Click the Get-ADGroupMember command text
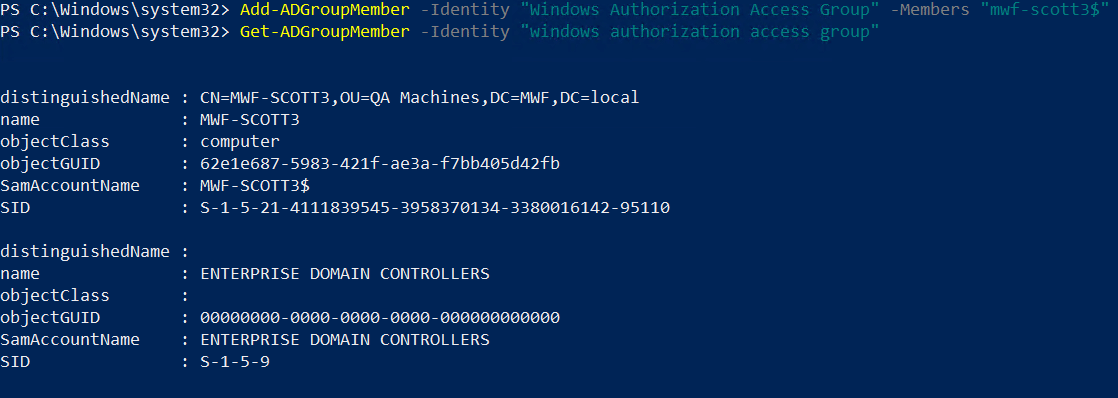 point(324,32)
